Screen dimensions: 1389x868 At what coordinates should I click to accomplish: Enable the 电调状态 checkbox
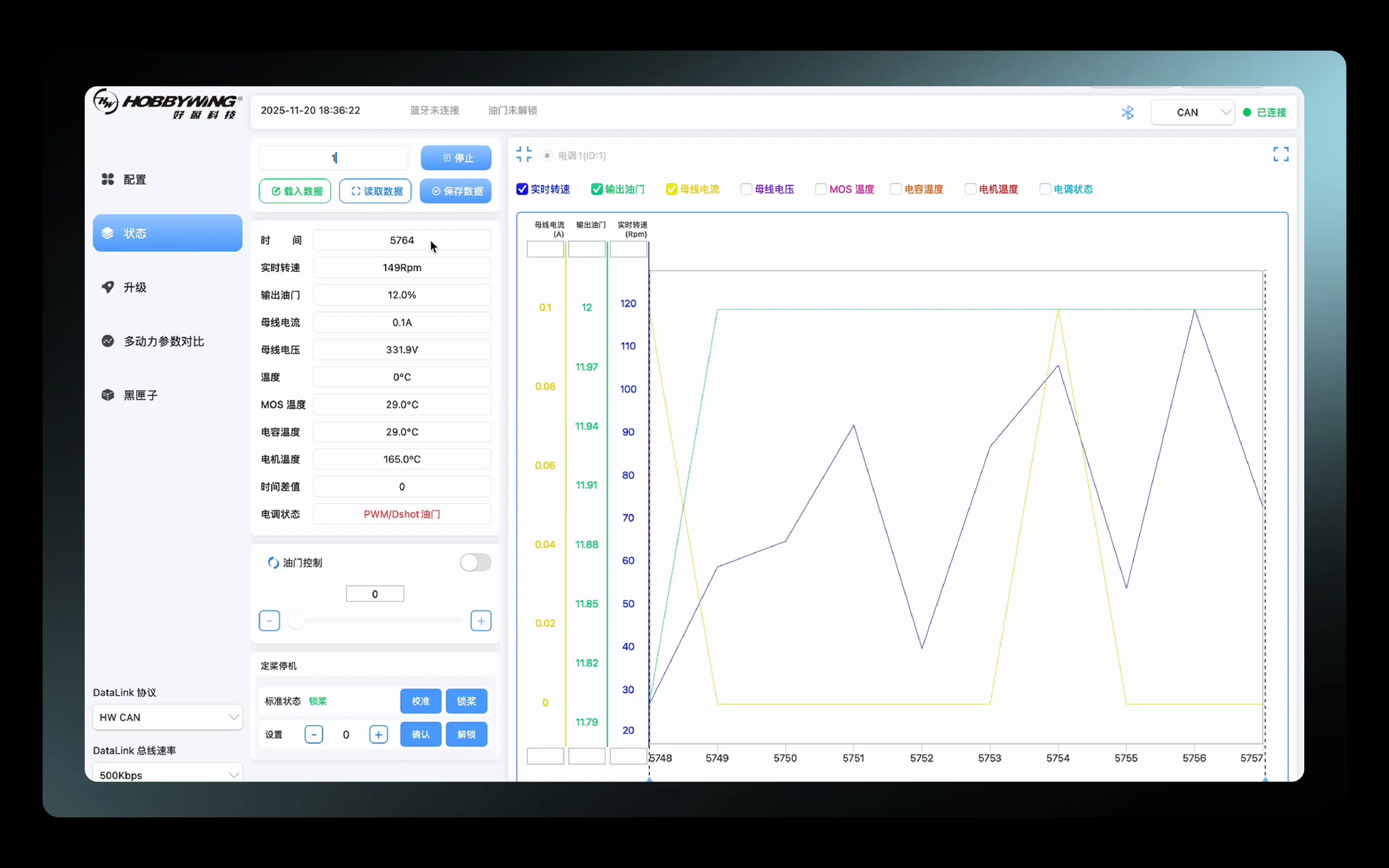[1045, 189]
